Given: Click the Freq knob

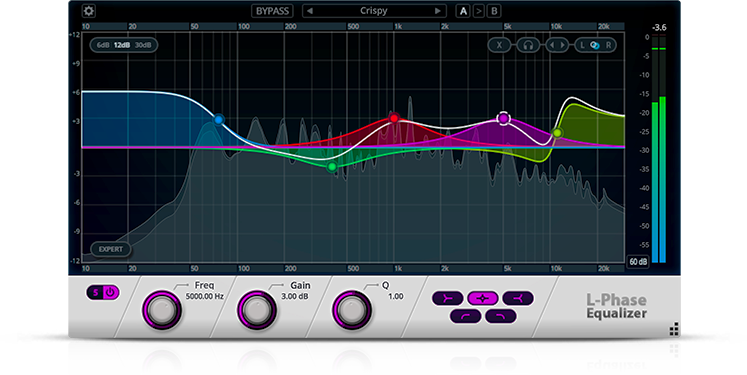Looking at the screenshot, I should [x=162, y=310].
